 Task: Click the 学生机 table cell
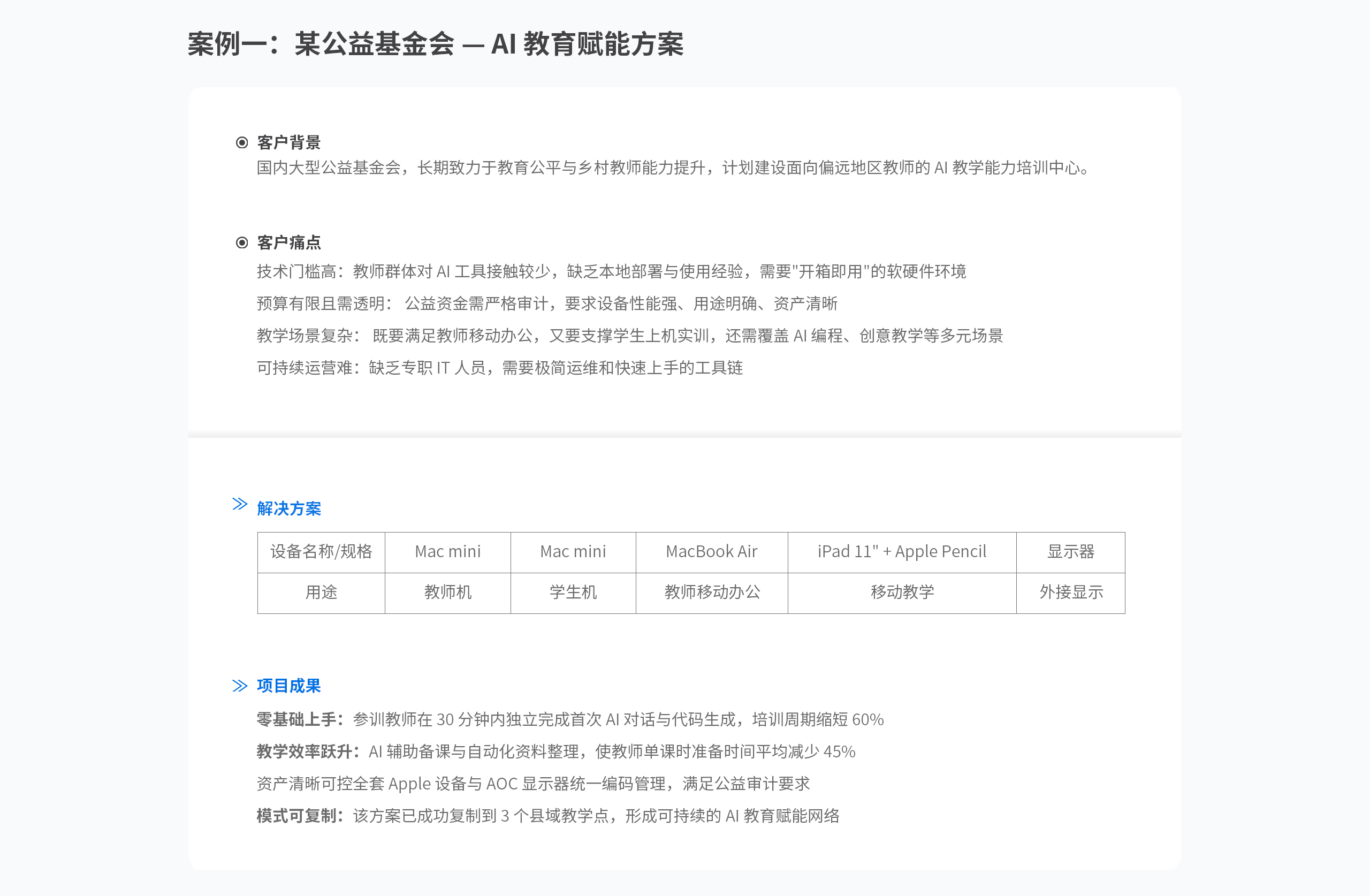pyautogui.click(x=573, y=593)
